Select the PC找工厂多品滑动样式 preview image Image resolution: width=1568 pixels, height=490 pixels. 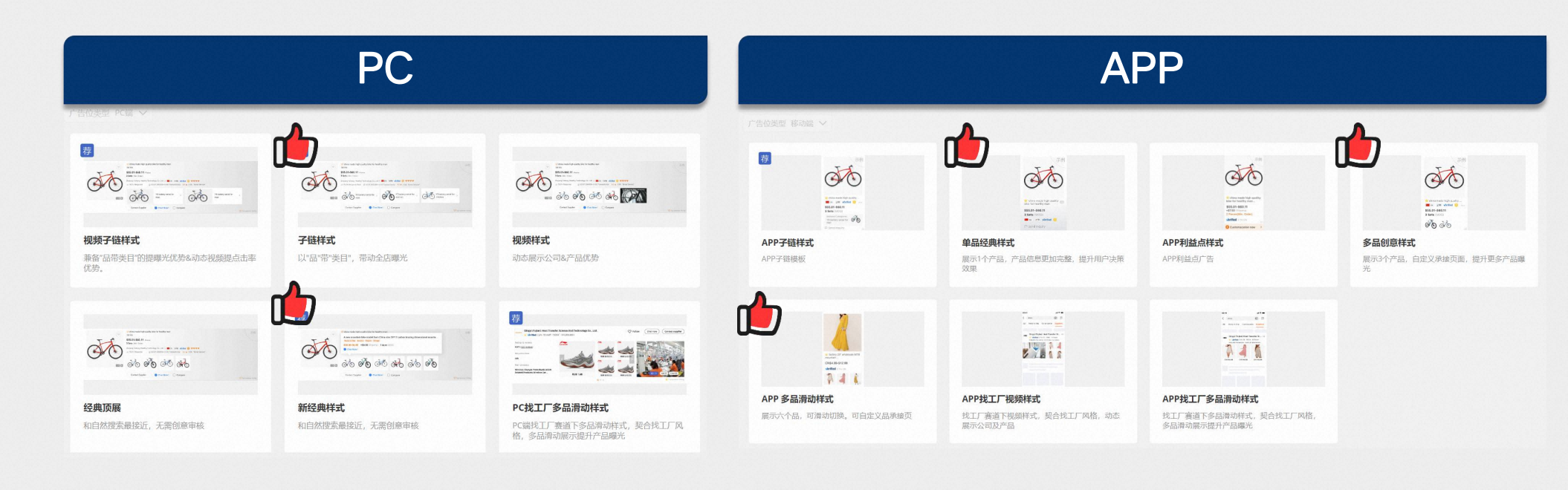[599, 354]
